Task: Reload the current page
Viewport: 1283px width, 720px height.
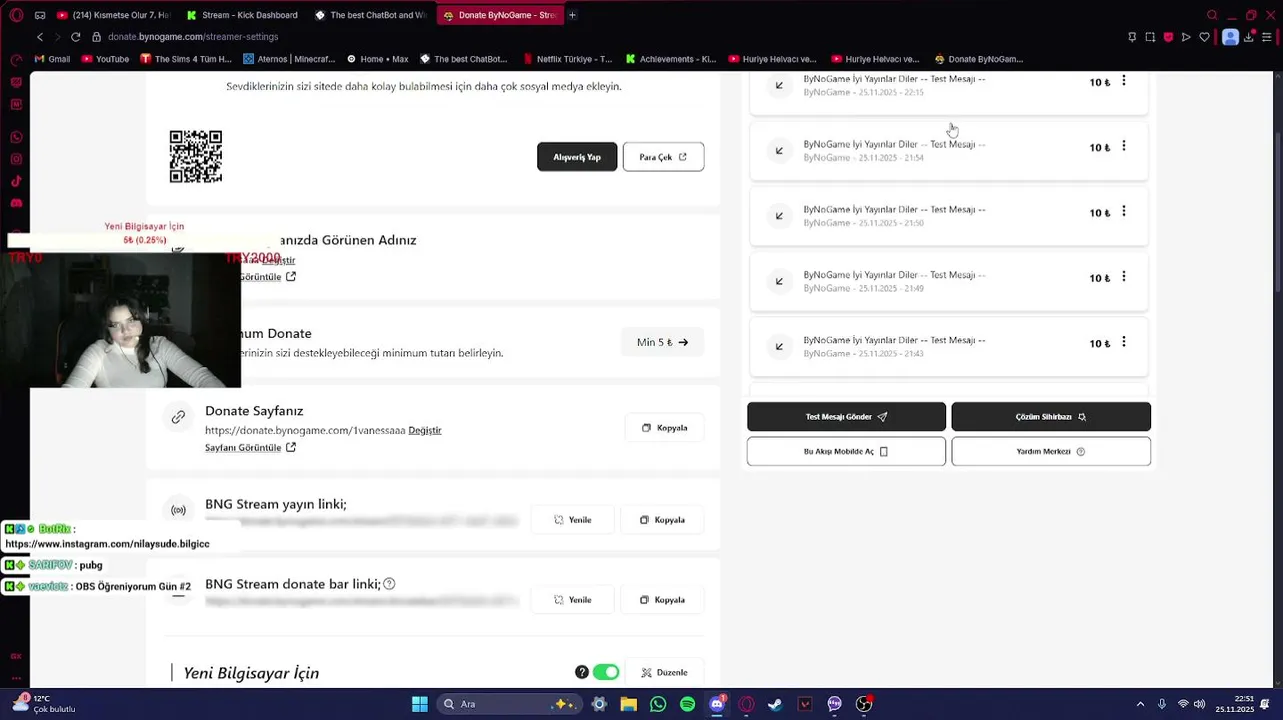Action: (75, 37)
